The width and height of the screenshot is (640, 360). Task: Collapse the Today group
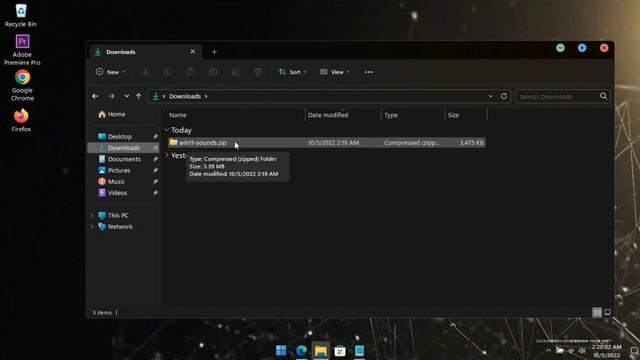click(x=167, y=130)
